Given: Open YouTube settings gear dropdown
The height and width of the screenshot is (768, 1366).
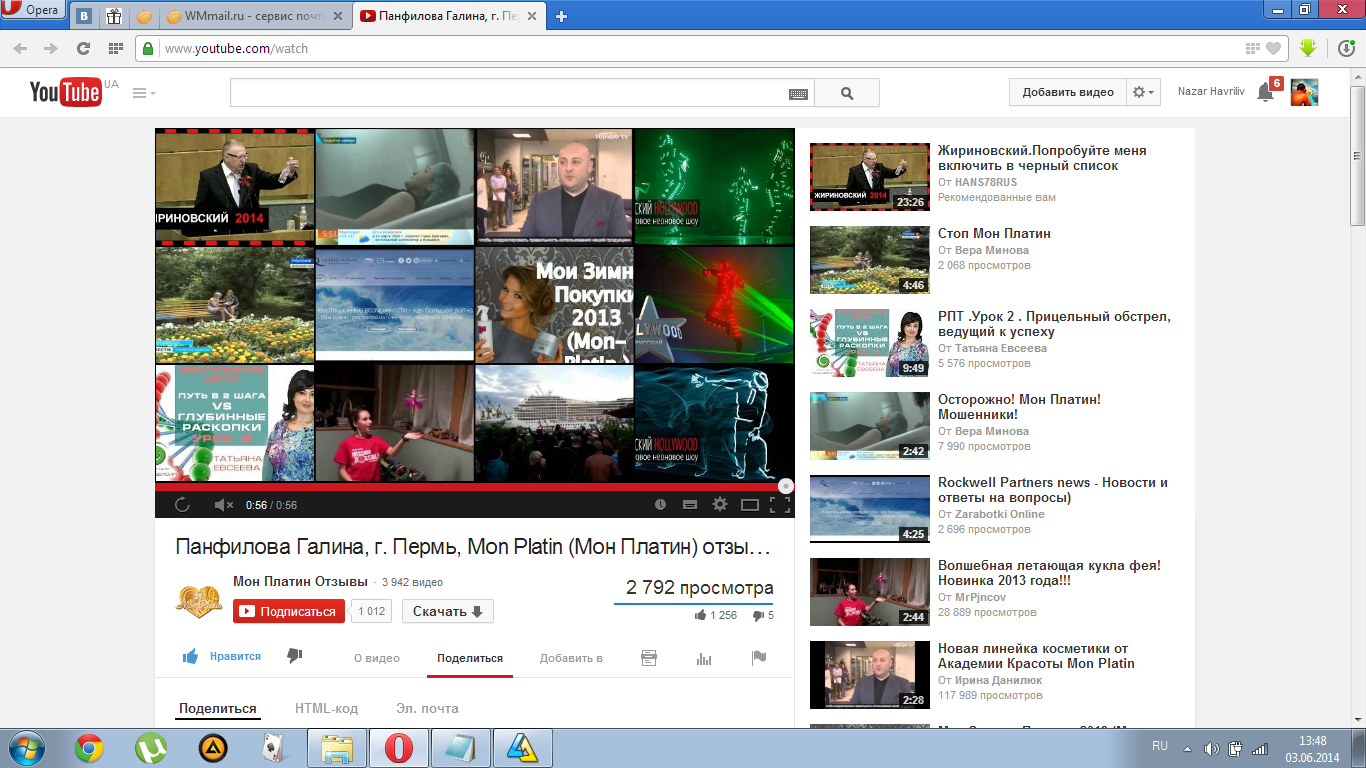Looking at the screenshot, I should [x=1143, y=92].
